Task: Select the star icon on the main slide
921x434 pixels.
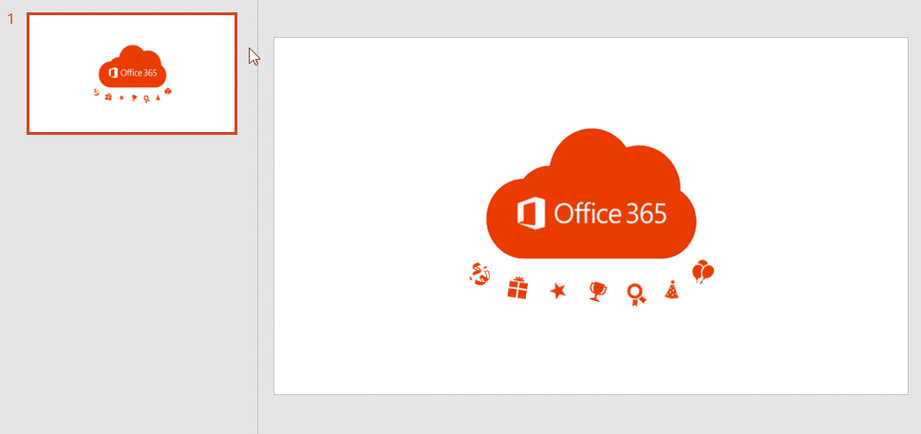Action: pyautogui.click(x=558, y=290)
